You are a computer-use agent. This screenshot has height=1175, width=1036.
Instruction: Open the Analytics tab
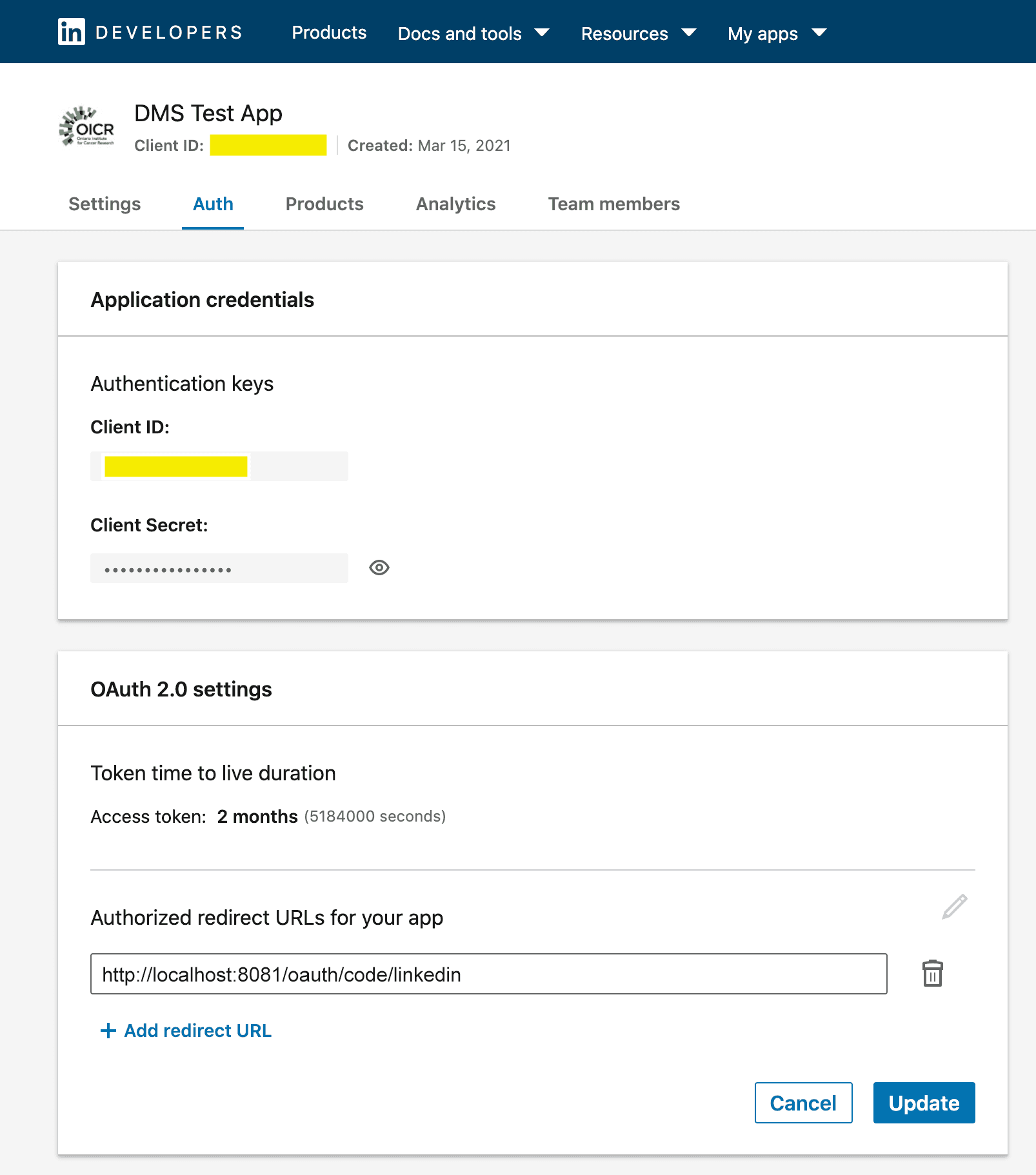pos(455,204)
